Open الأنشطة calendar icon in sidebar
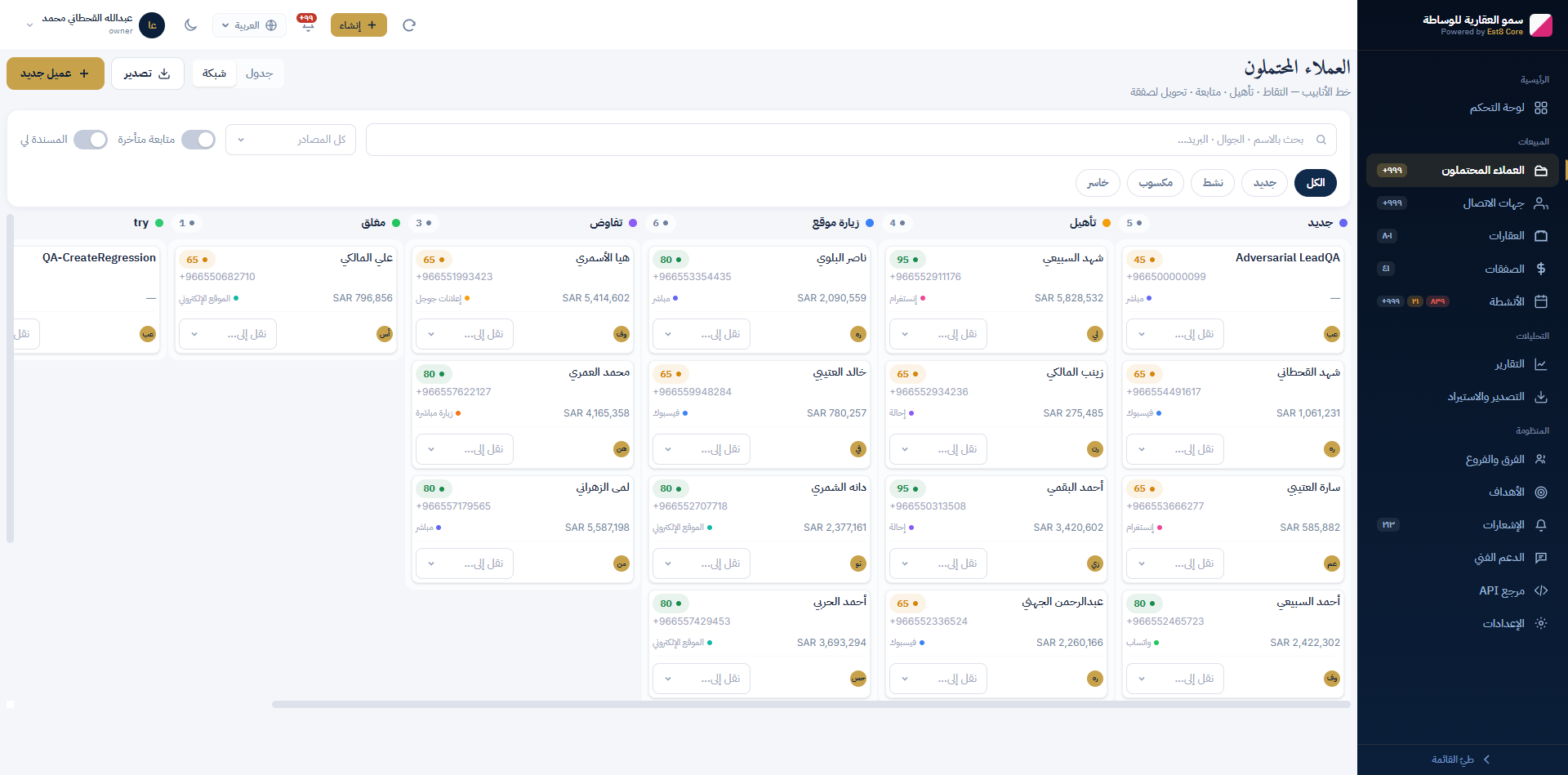This screenshot has width=1568, height=775. coord(1541,301)
